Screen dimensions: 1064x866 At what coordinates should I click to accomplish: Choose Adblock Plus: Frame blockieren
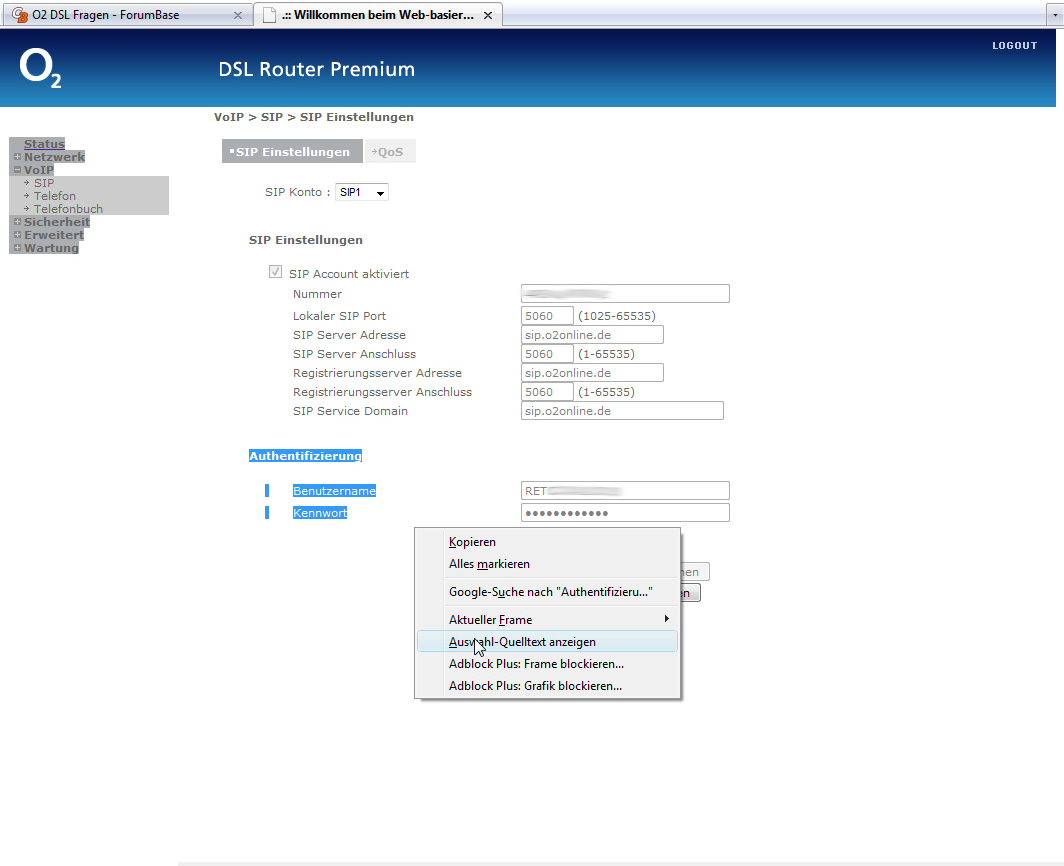(547, 664)
